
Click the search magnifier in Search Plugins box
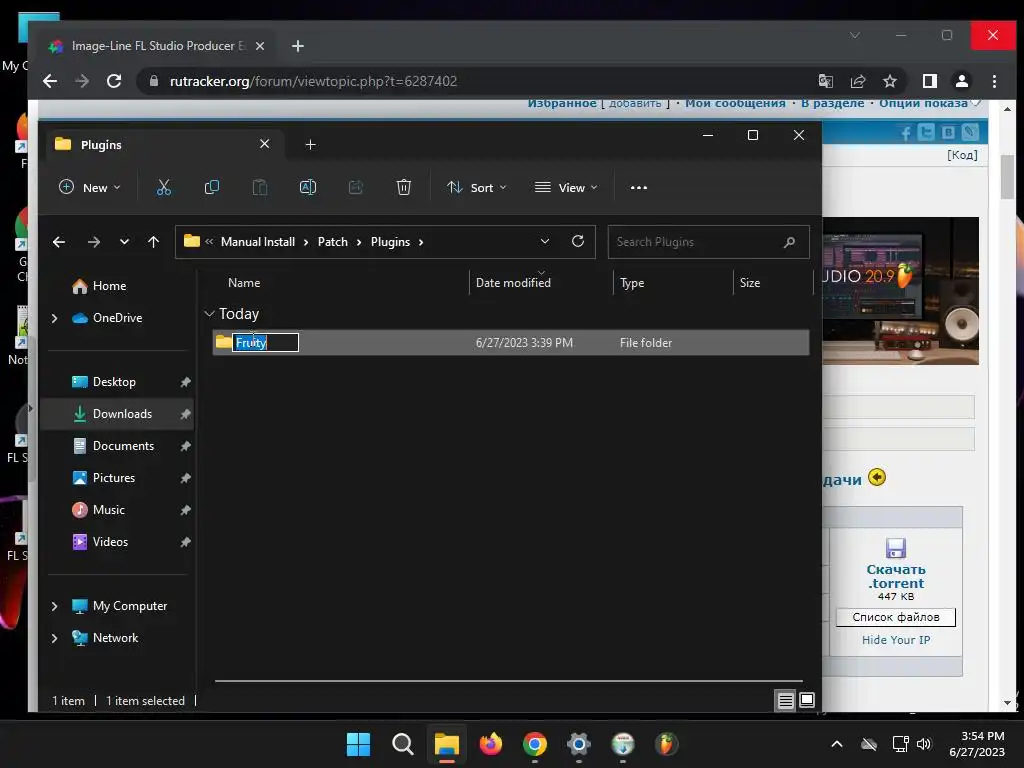[790, 242]
